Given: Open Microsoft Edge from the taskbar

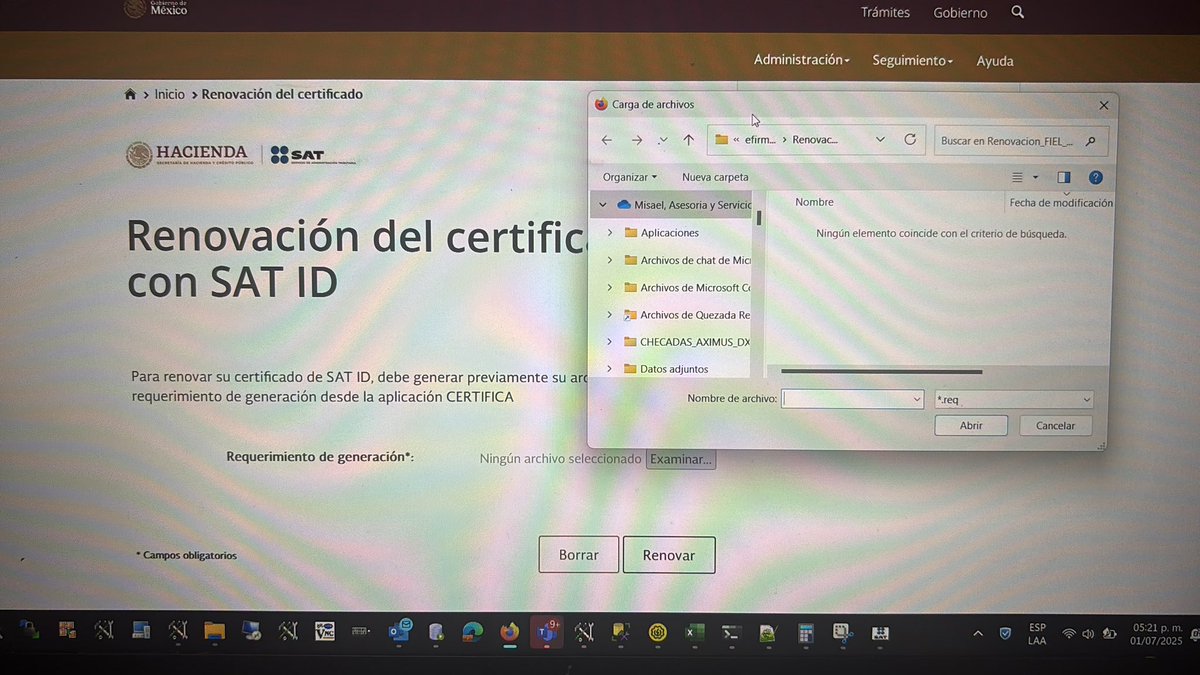Looking at the screenshot, I should click(x=473, y=632).
